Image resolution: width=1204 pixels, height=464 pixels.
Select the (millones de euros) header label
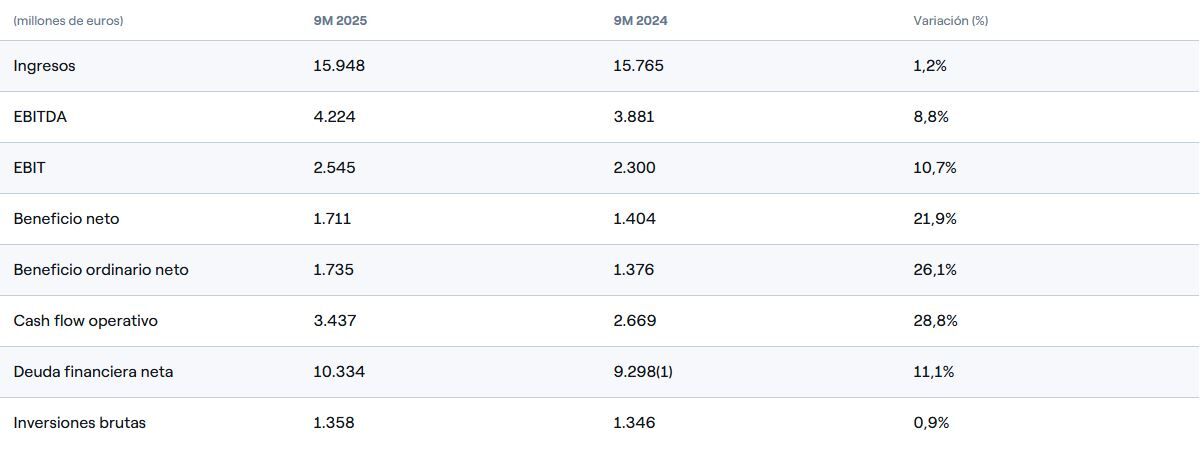69,20
